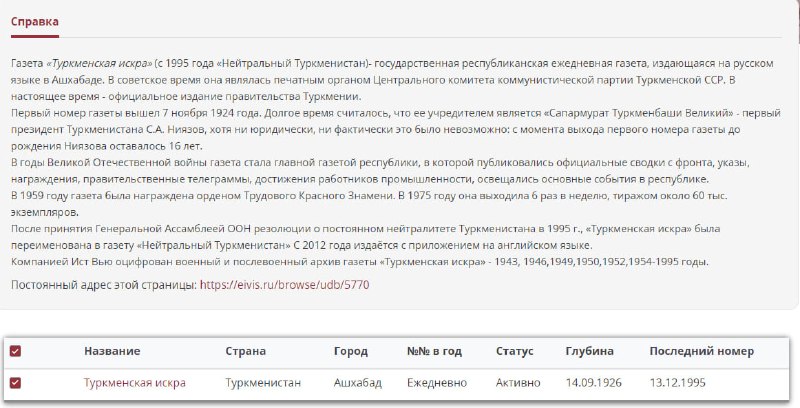Click the Последний номер column header
The height and width of the screenshot is (408, 800).
702,351
